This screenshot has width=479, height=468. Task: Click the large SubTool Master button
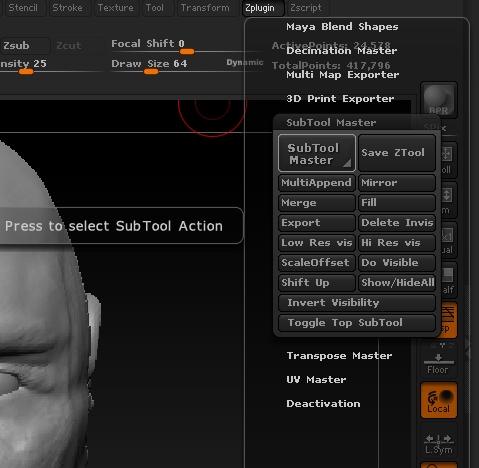(x=317, y=153)
